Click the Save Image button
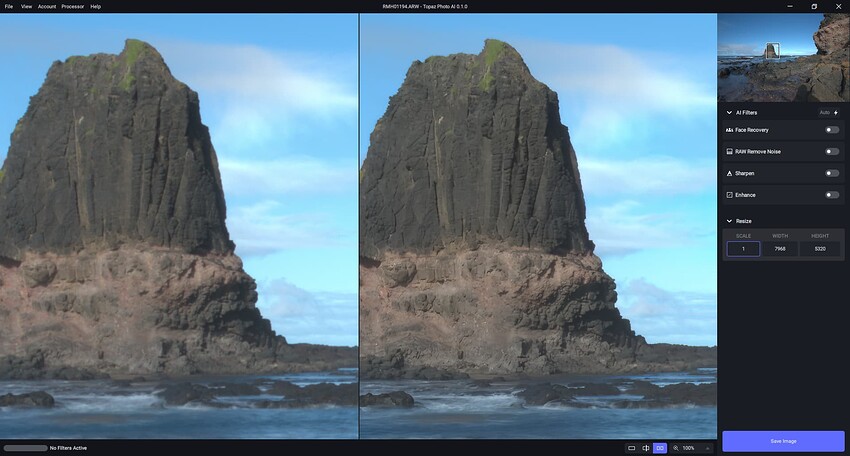The width and height of the screenshot is (850, 456). click(x=783, y=441)
